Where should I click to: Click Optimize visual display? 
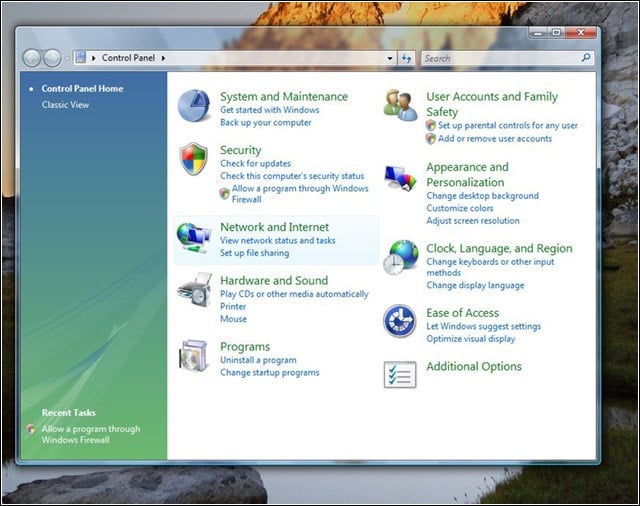point(471,339)
